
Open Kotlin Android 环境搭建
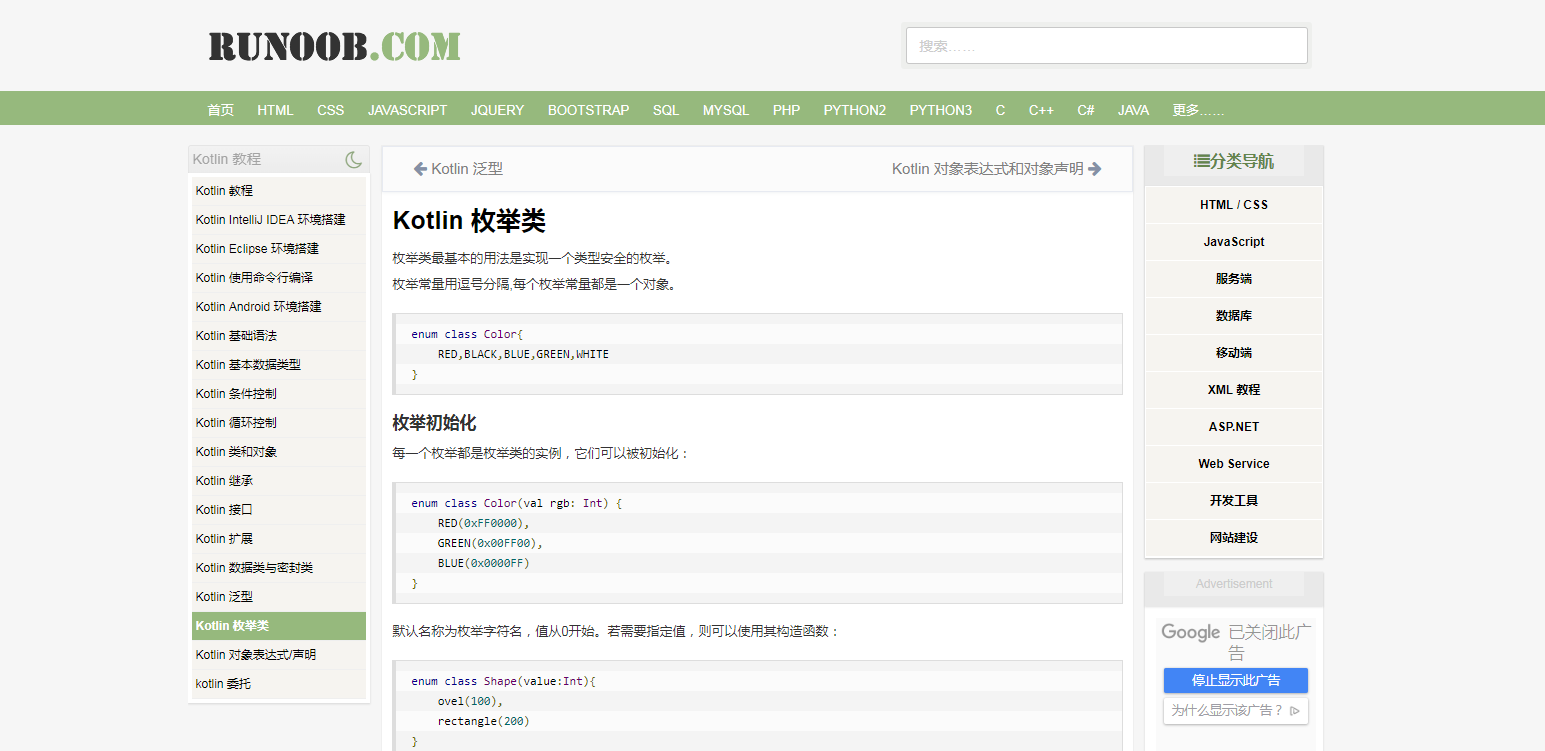point(279,307)
